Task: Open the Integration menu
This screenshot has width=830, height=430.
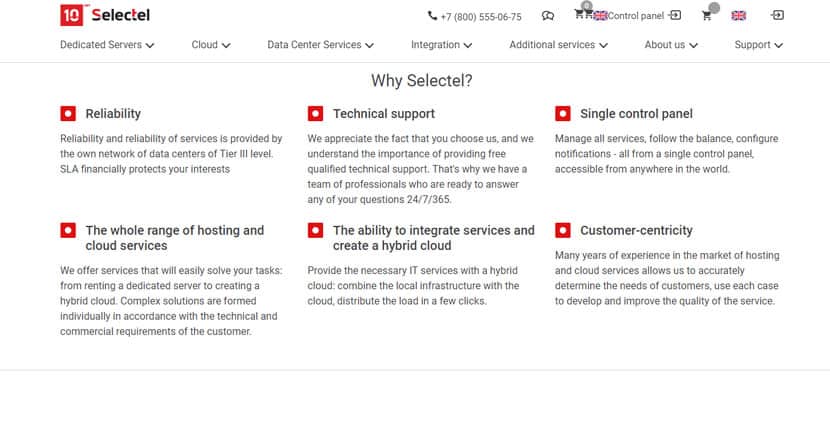Action: [441, 45]
